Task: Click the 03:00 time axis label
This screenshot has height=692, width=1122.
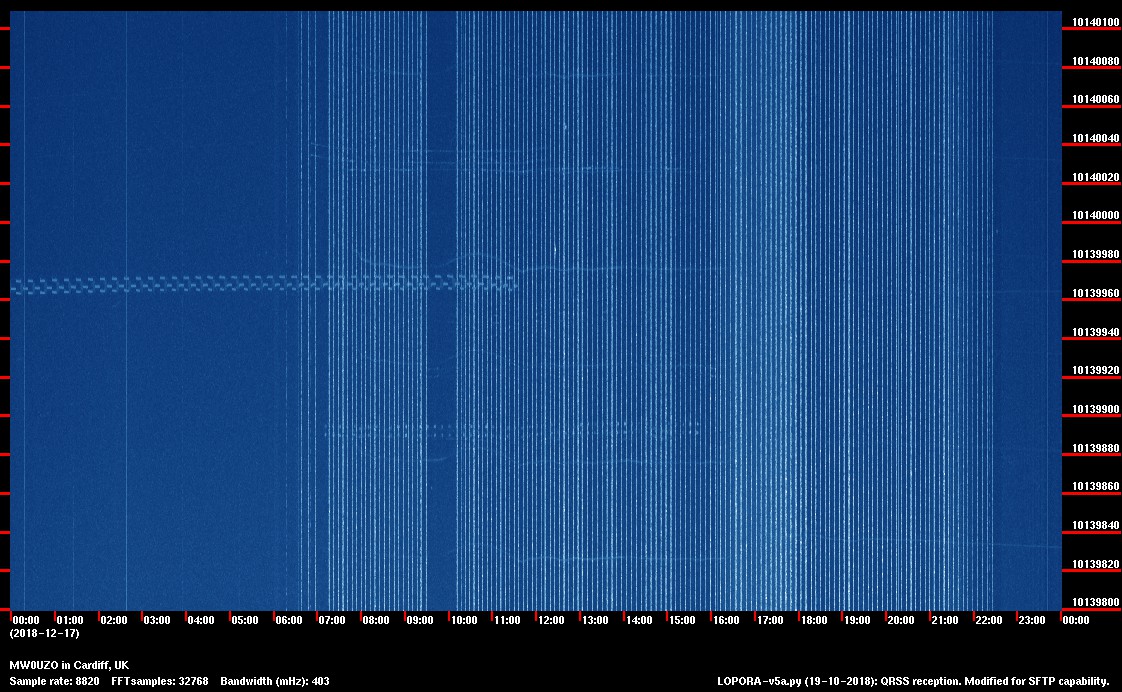Action: point(157,620)
